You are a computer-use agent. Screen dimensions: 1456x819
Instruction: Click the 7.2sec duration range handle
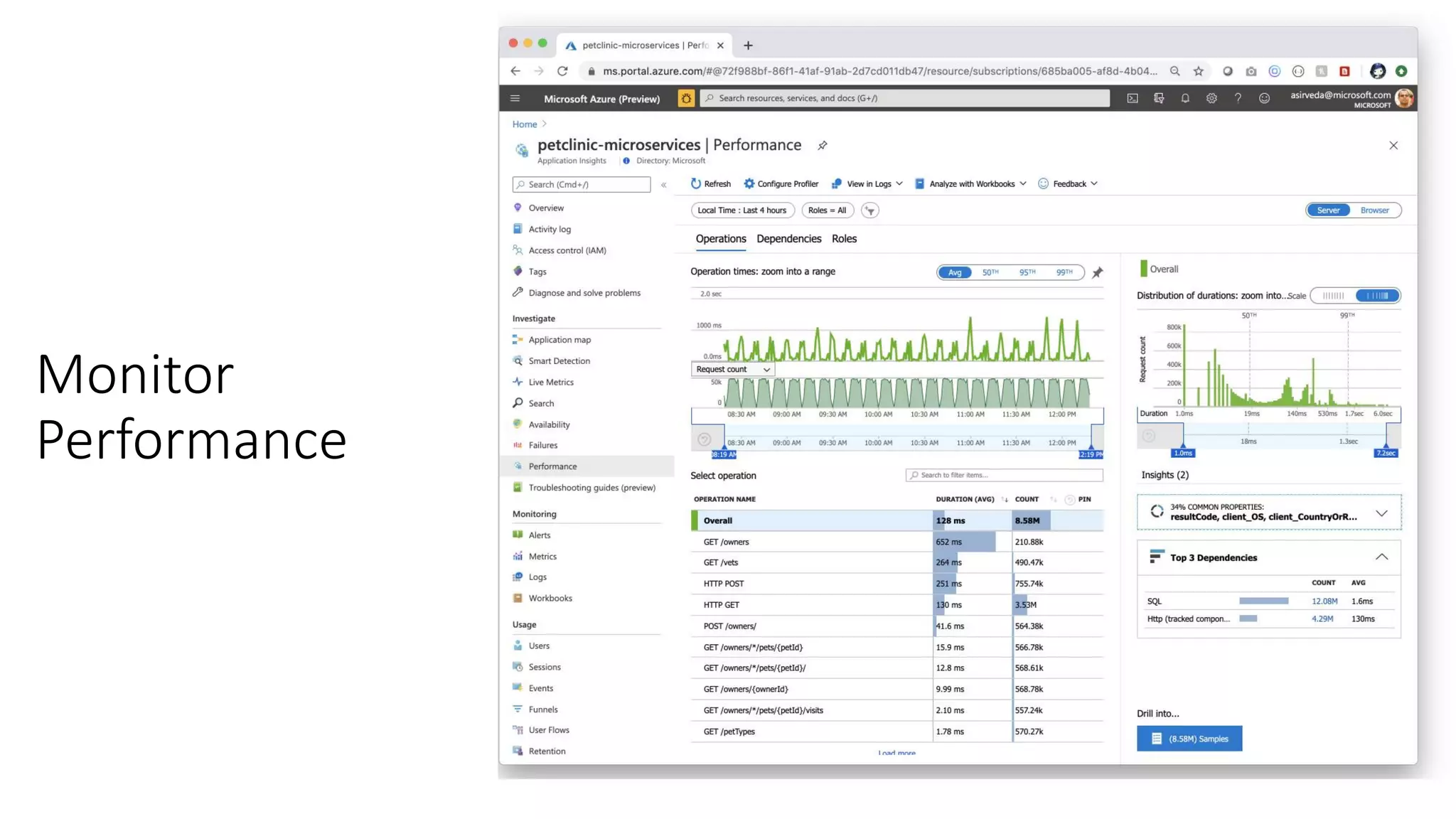pos(1386,453)
